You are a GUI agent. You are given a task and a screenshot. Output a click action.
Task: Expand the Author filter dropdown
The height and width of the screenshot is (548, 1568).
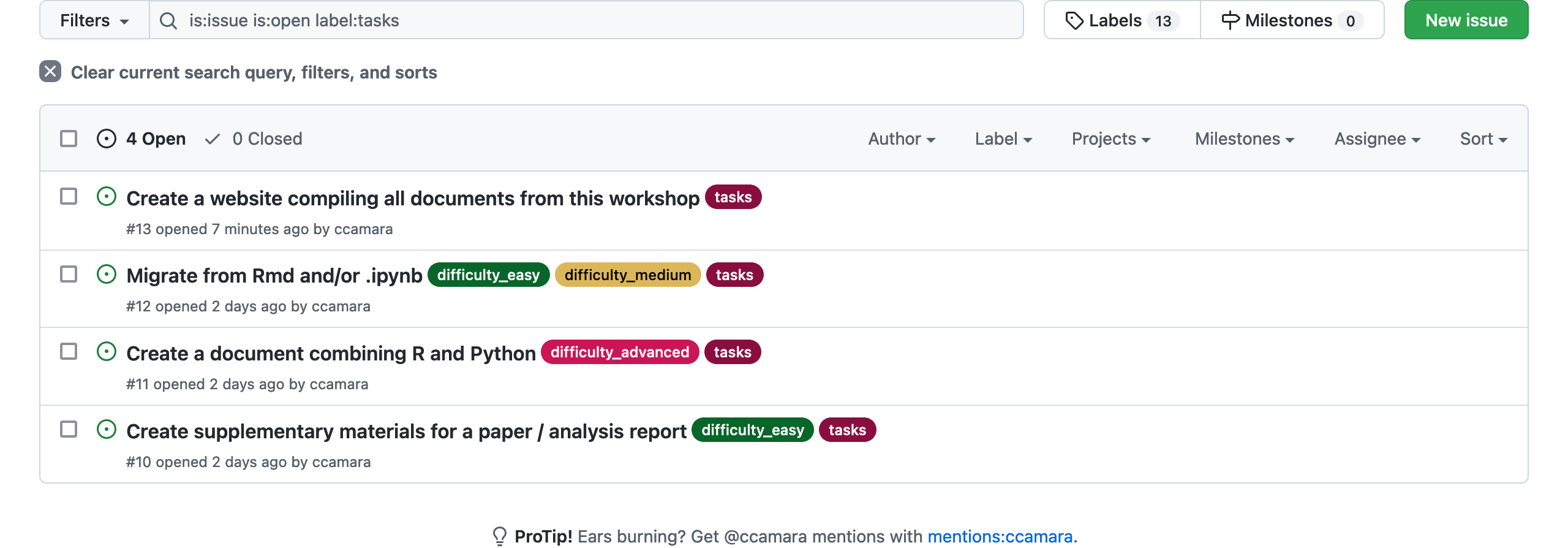click(x=901, y=139)
